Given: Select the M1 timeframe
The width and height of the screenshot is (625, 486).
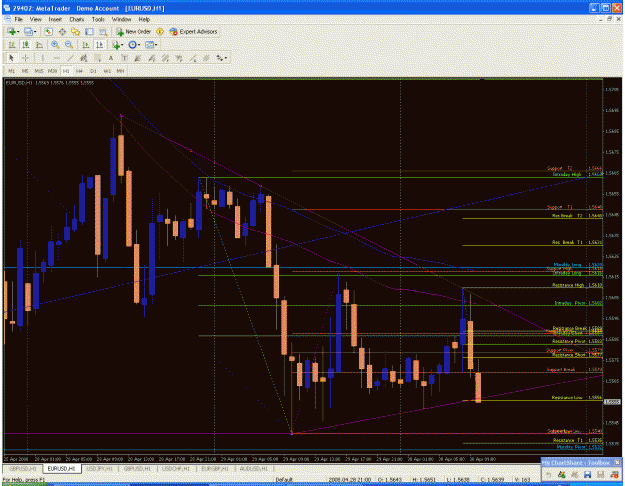Looking at the screenshot, I should pos(12,71).
